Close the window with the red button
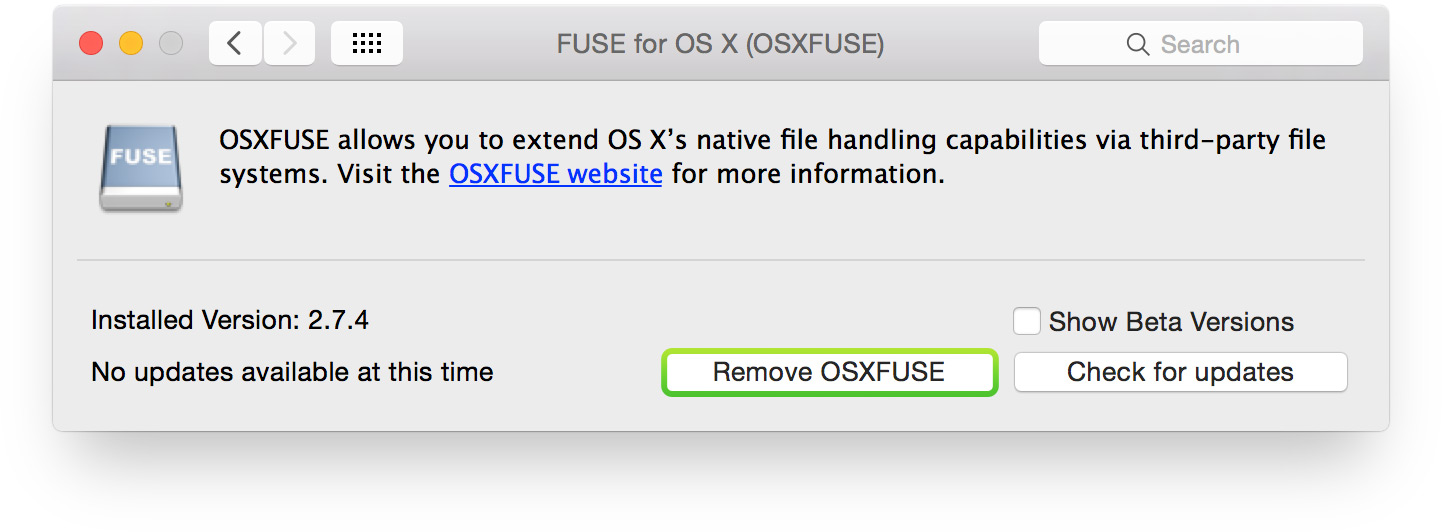Image resolution: width=1442 pixels, height=532 pixels. 91,44
